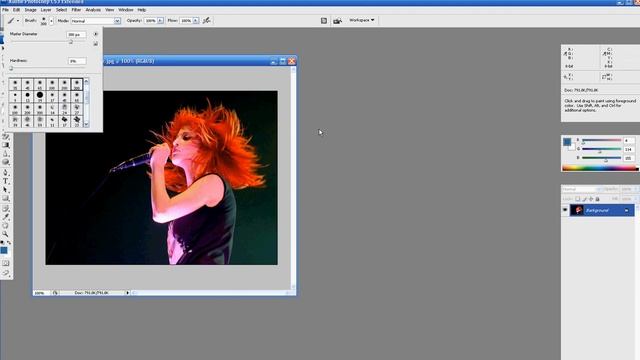This screenshot has width=640, height=360.
Task: Choose the hard round 13 brush preset
Action: (27, 96)
